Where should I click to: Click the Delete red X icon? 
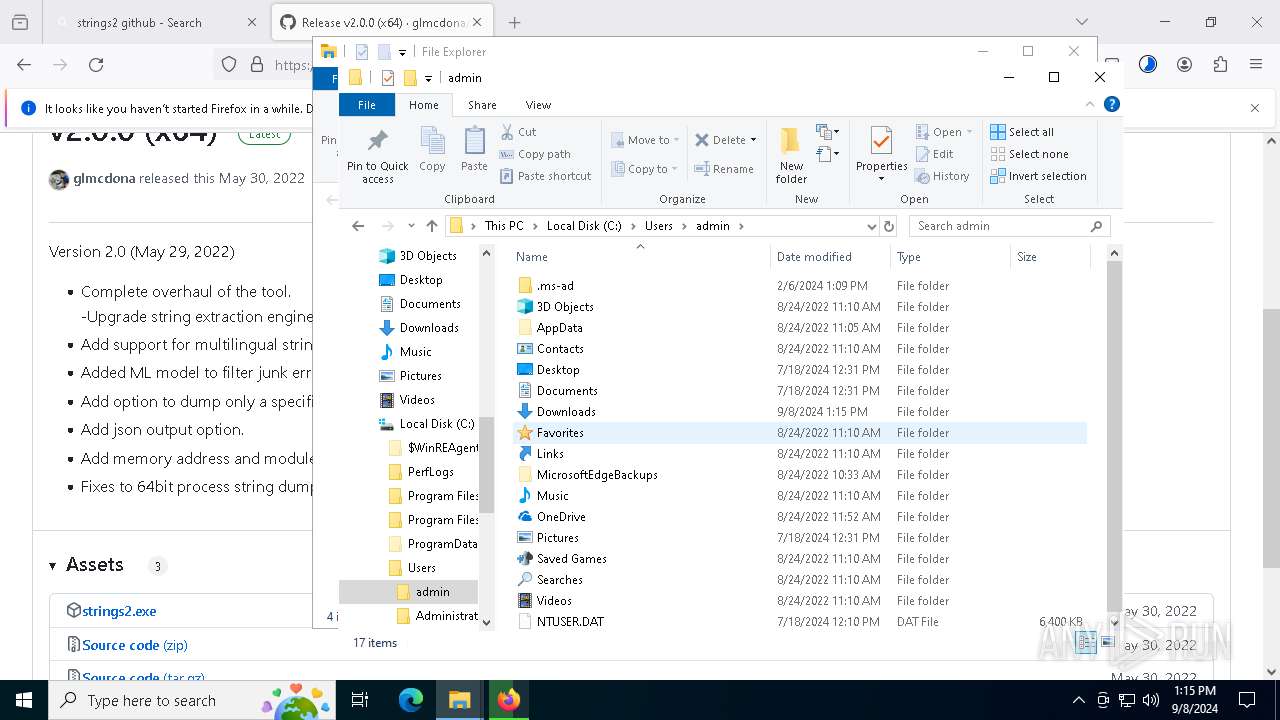tap(702, 140)
